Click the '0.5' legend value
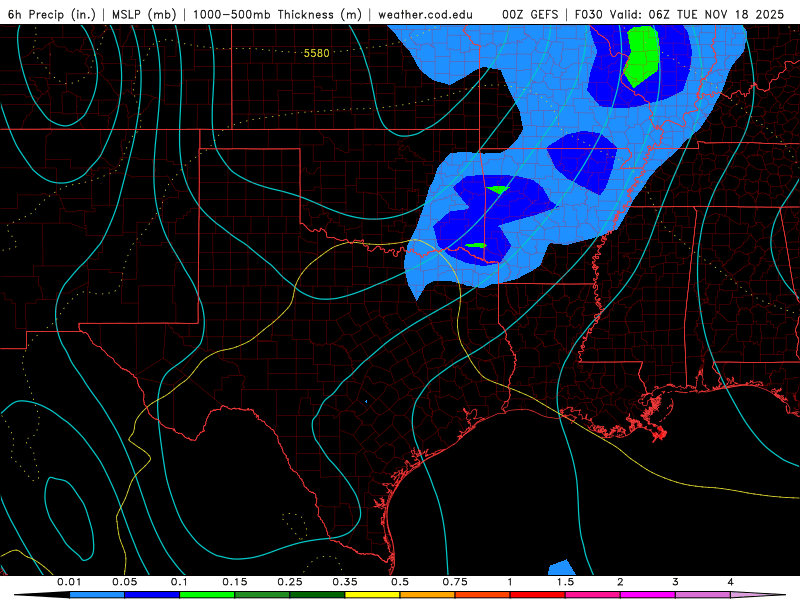Image resolution: width=800 pixels, height=600 pixels. point(400,582)
